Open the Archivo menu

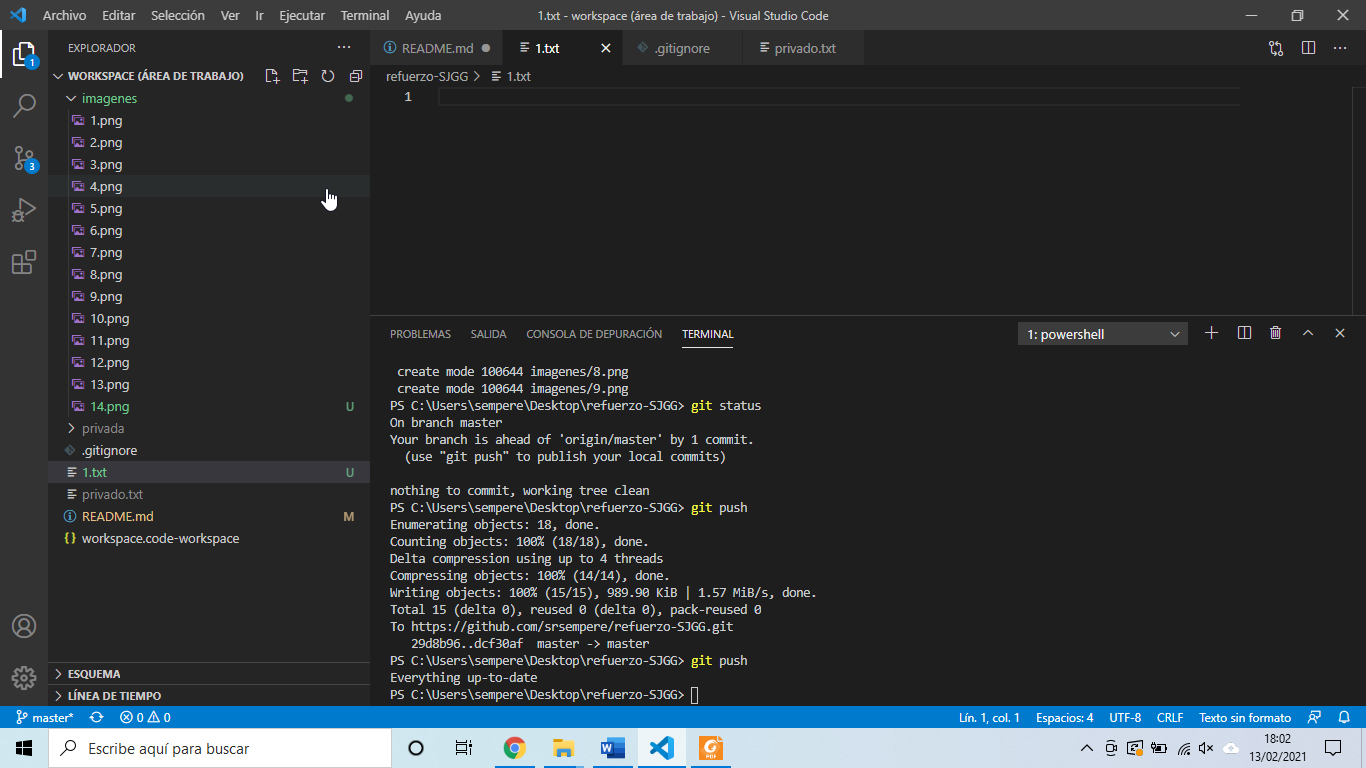[x=64, y=15]
